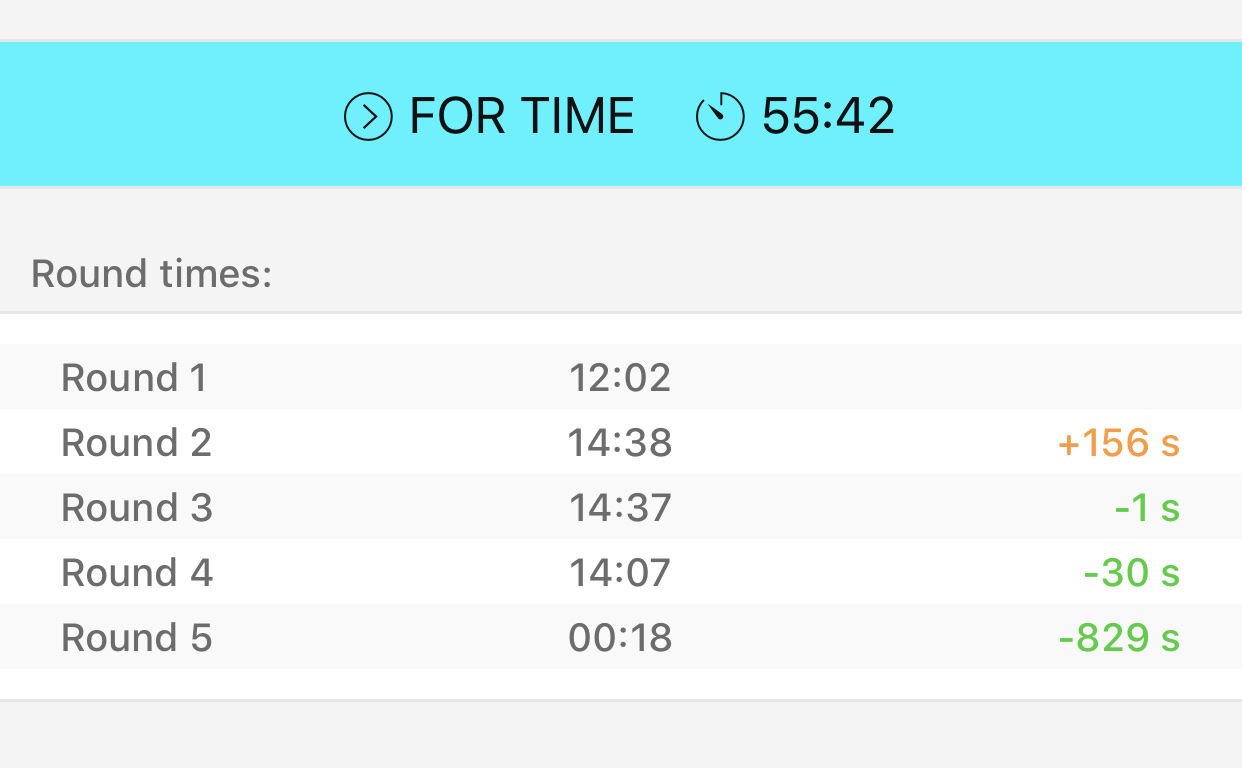The height and width of the screenshot is (768, 1242).
Task: Select the Round 1 row label
Action: coord(134,378)
